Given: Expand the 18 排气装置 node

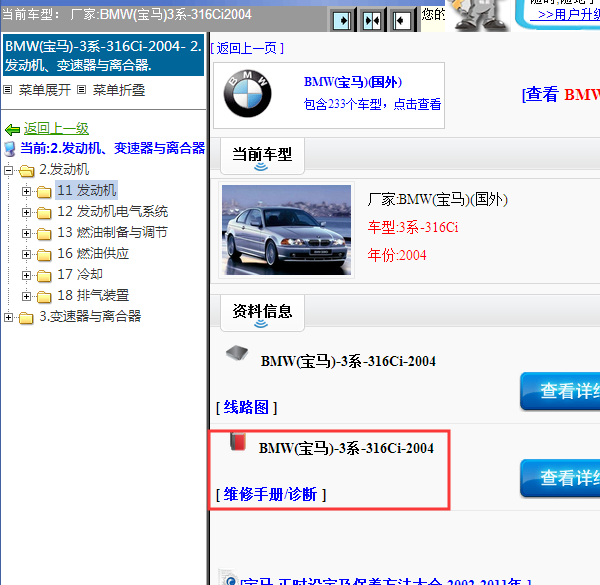Looking at the screenshot, I should pyautogui.click(x=26, y=296).
